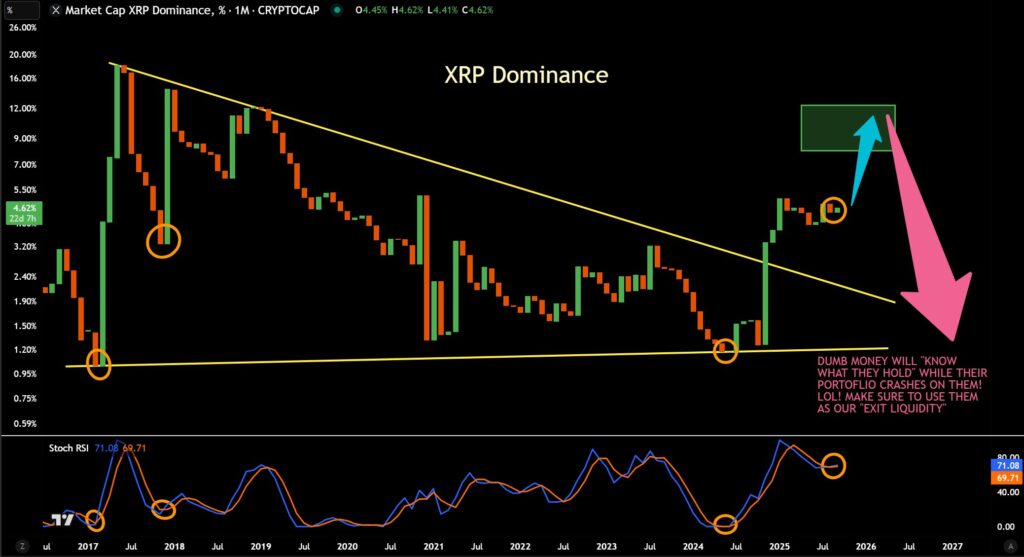This screenshot has width=1024, height=557.
Task: Click the TradingView logo watermark link
Action: [63, 520]
